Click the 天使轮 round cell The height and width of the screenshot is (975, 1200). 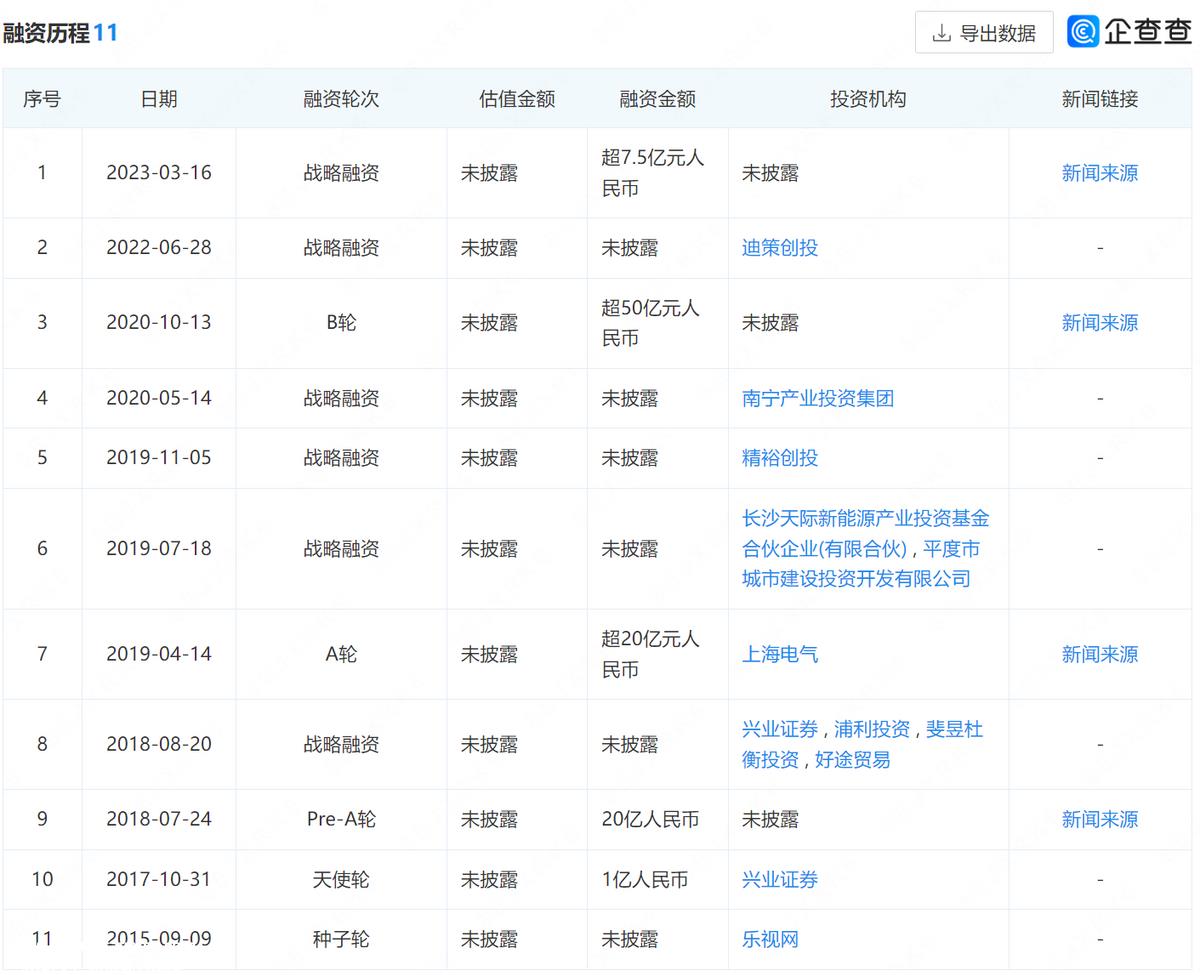341,879
